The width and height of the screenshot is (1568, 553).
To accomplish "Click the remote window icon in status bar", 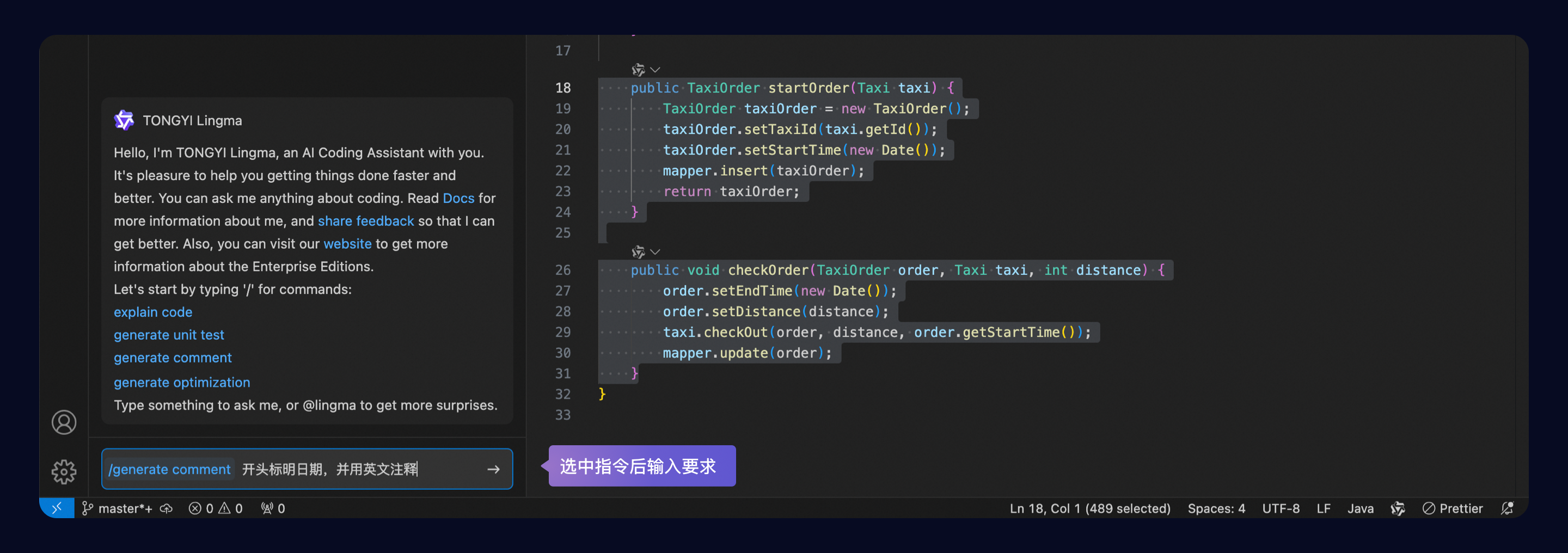I will coord(57,508).
